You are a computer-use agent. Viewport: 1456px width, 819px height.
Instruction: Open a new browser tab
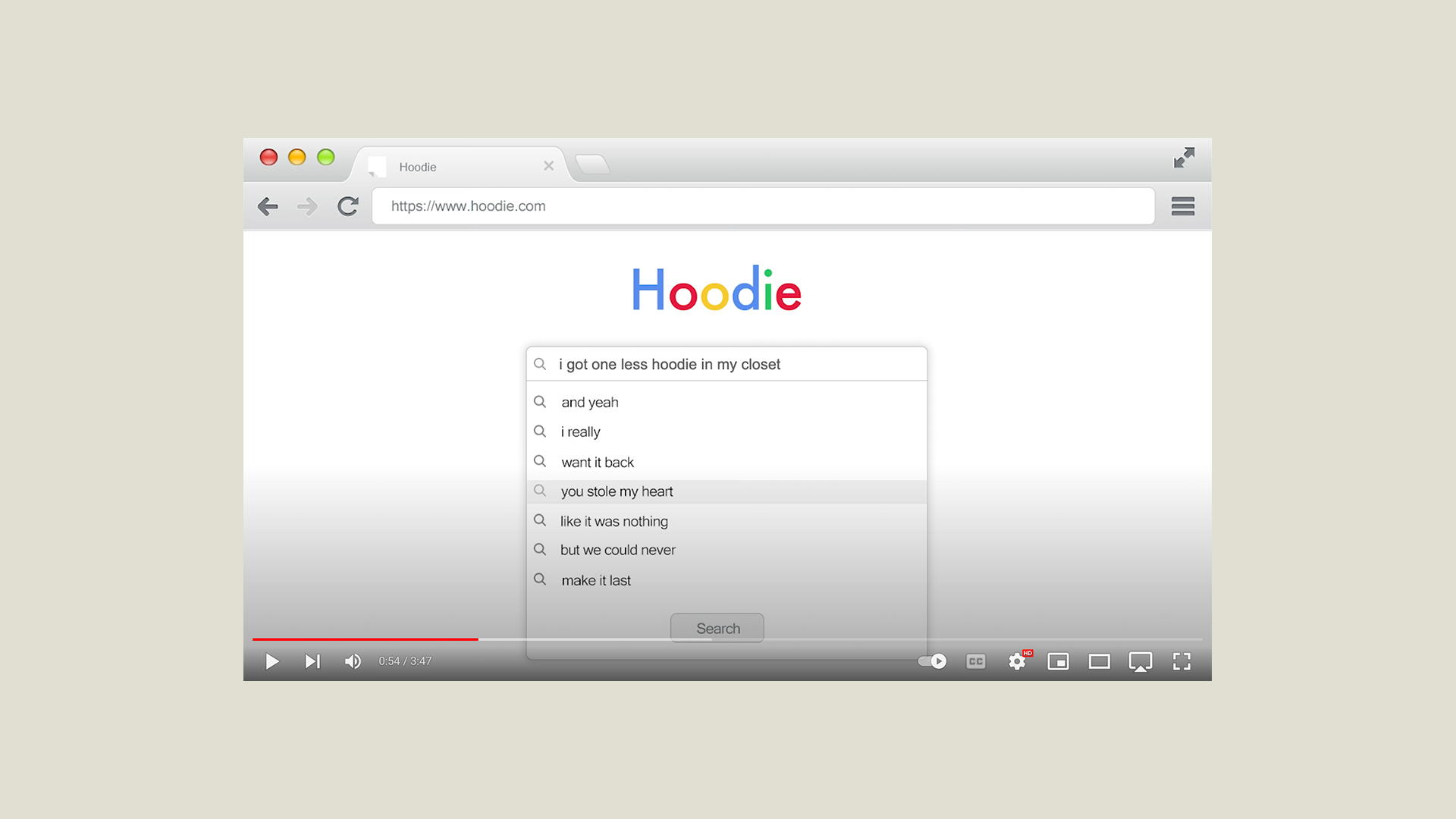pyautogui.click(x=592, y=164)
